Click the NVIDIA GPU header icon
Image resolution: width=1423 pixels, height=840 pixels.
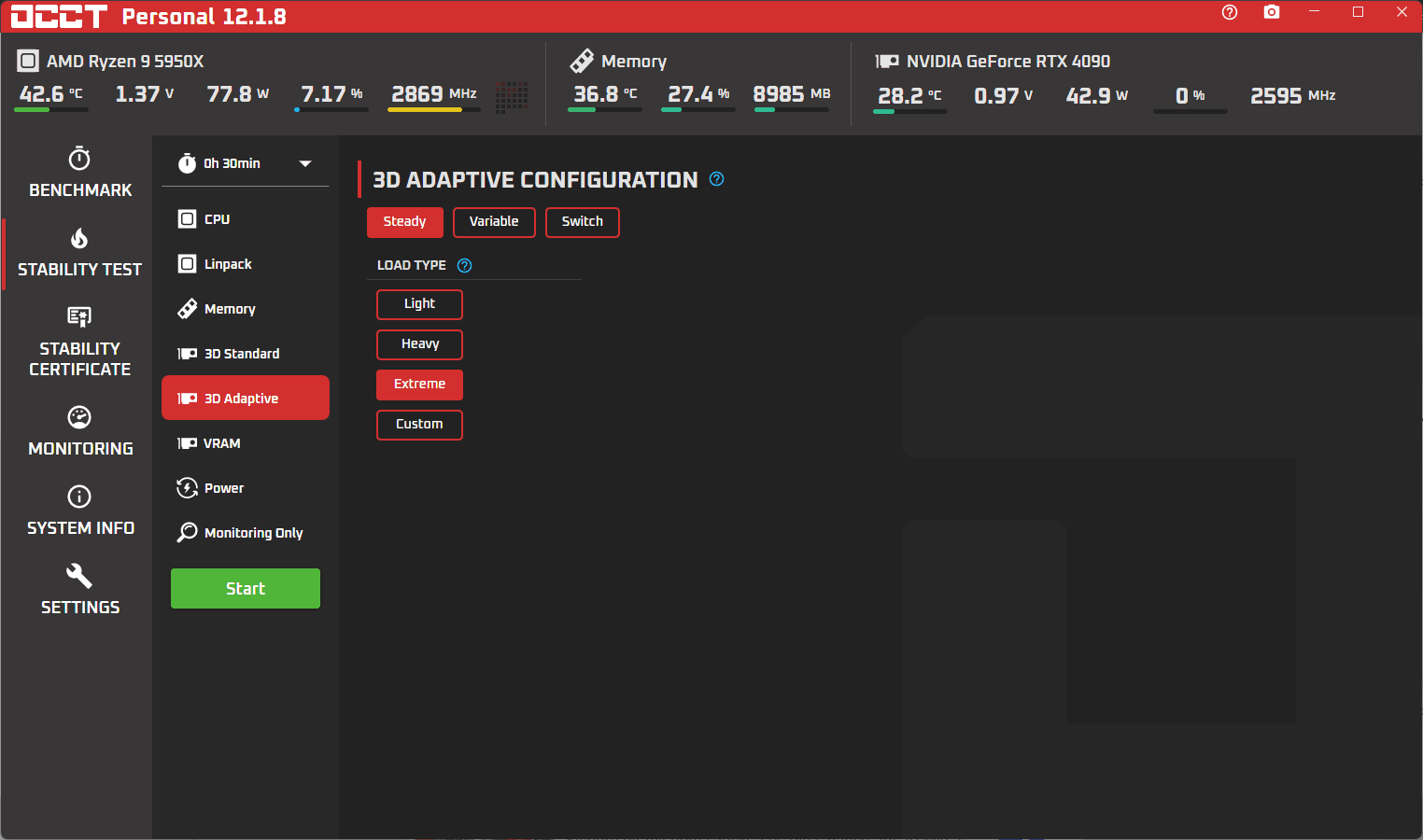pos(887,62)
